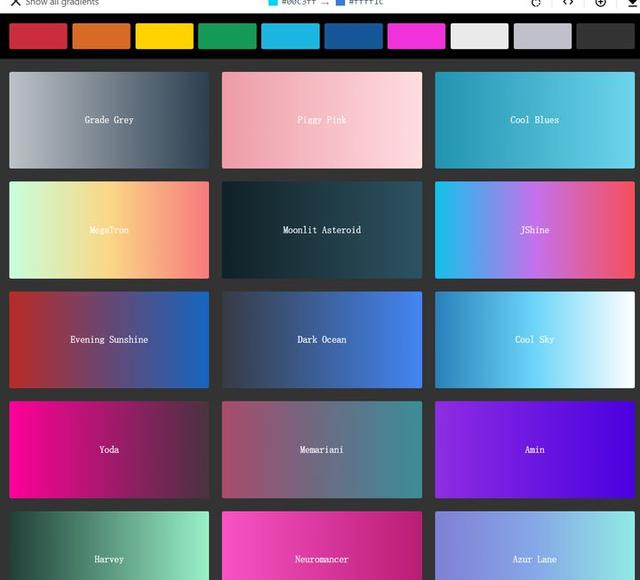Filter gradients by yellow swatch

coord(164,36)
